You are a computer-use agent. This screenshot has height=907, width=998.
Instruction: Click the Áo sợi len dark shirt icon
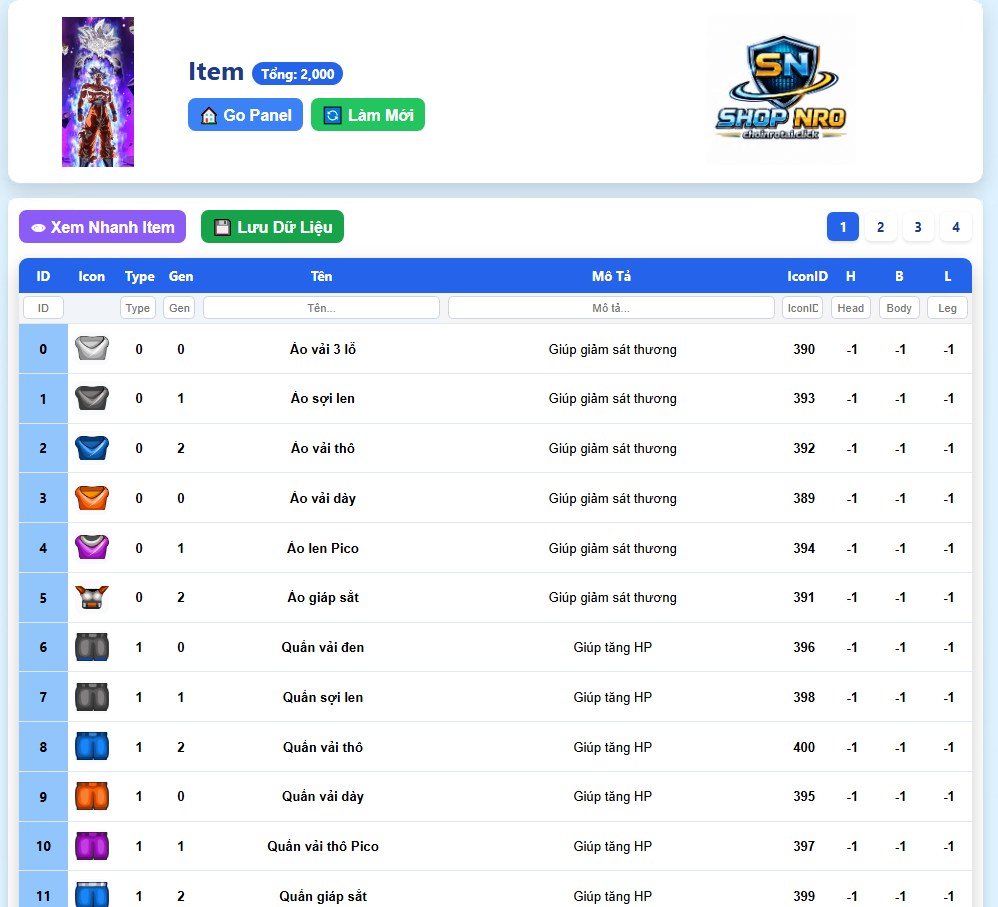[x=92, y=398]
